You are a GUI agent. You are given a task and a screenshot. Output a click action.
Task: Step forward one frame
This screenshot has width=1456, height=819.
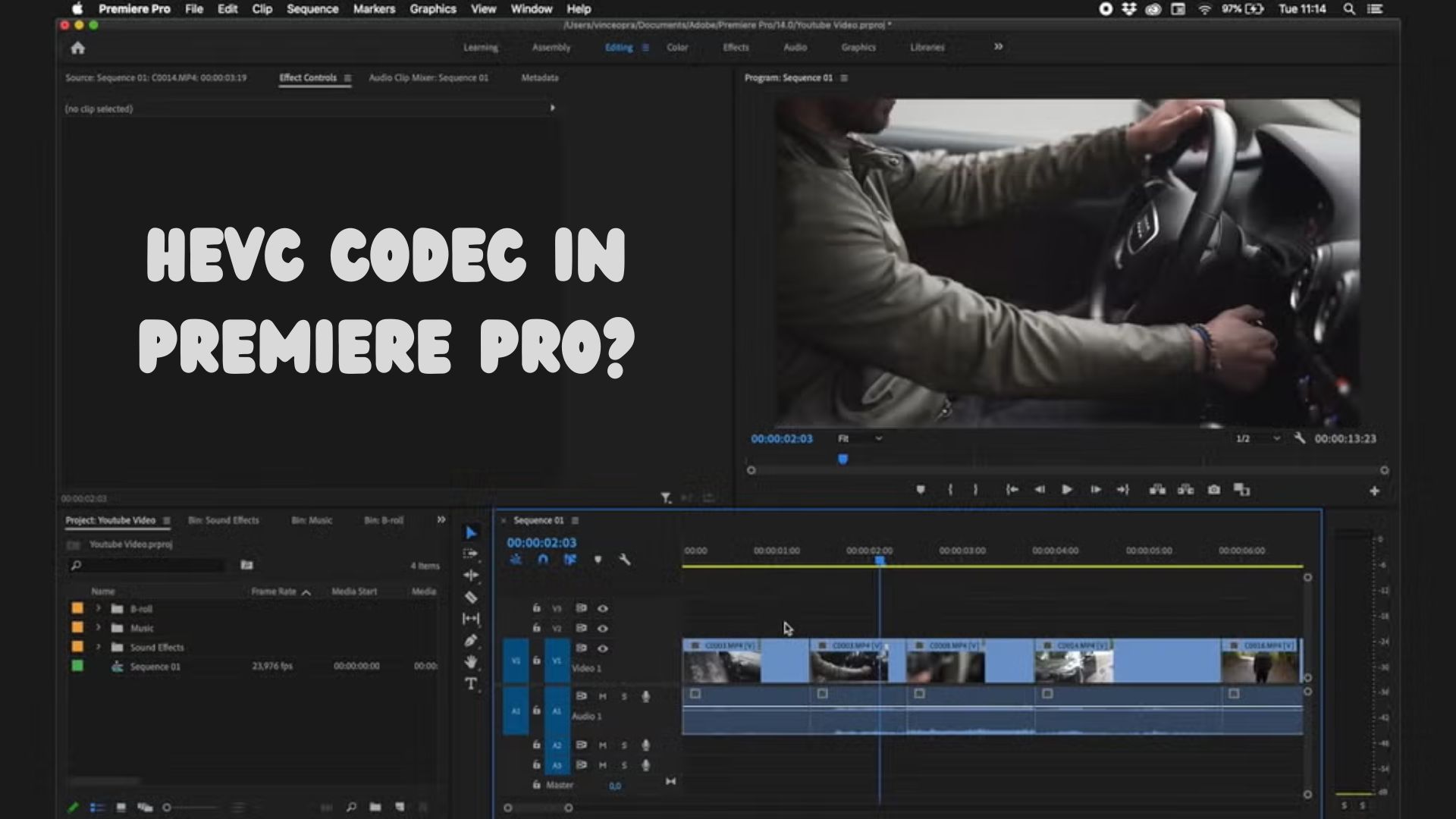[x=1096, y=490]
